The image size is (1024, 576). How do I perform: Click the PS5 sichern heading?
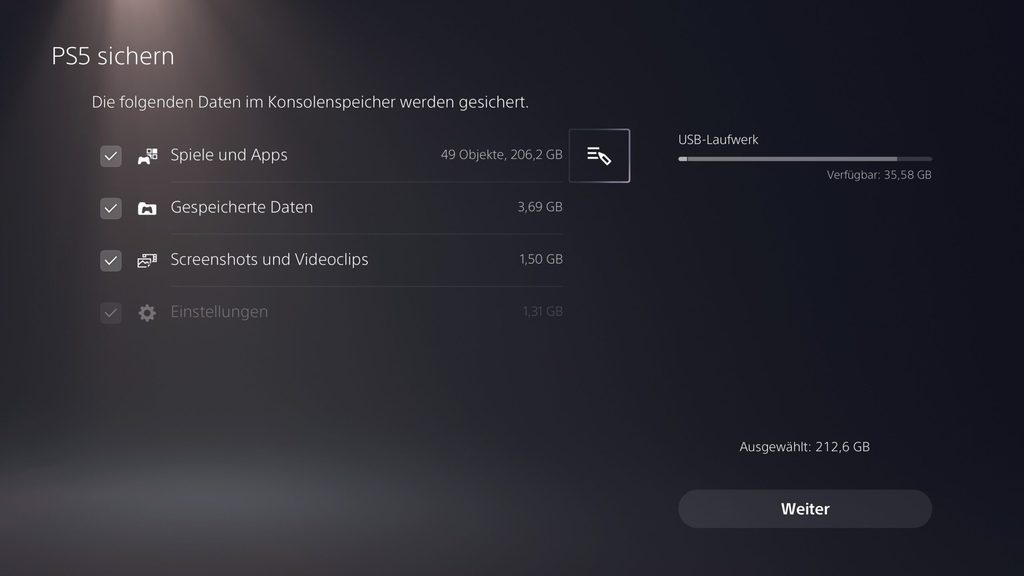tap(113, 56)
